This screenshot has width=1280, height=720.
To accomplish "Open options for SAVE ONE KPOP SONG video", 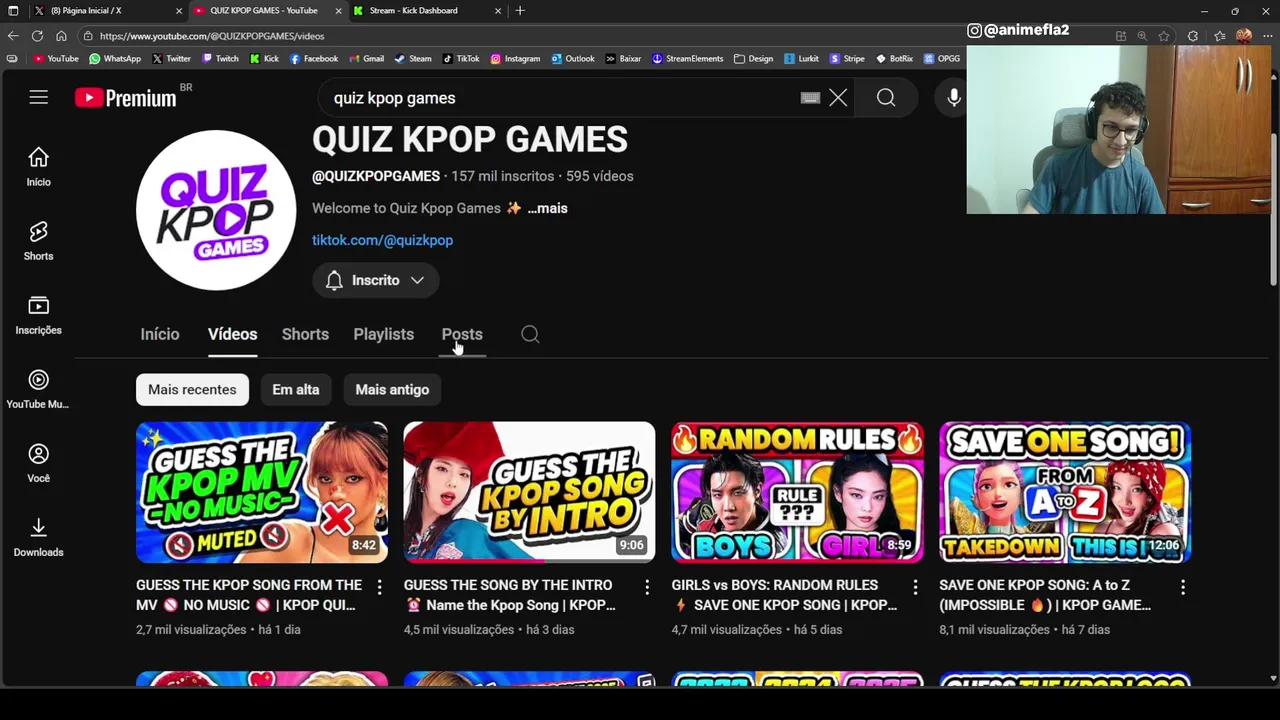I will (x=1183, y=587).
